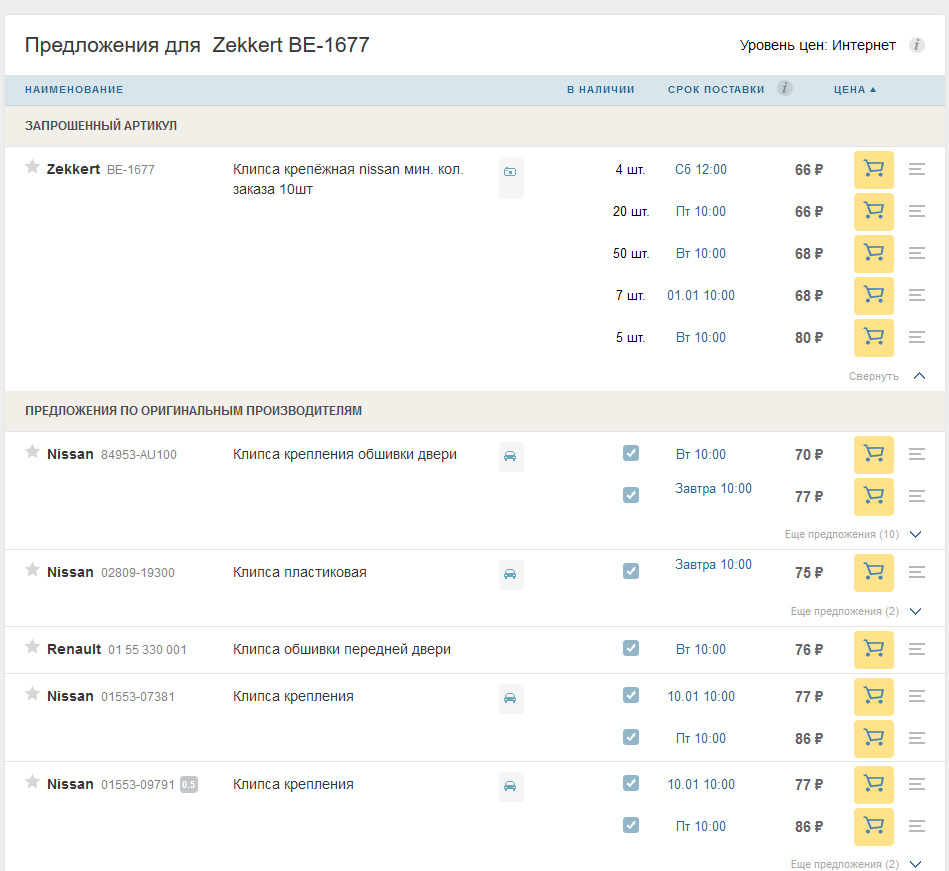This screenshot has width=949, height=871.
Task: Toggle the availability checkbox for Nissan 02809-19300
Action: point(630,571)
